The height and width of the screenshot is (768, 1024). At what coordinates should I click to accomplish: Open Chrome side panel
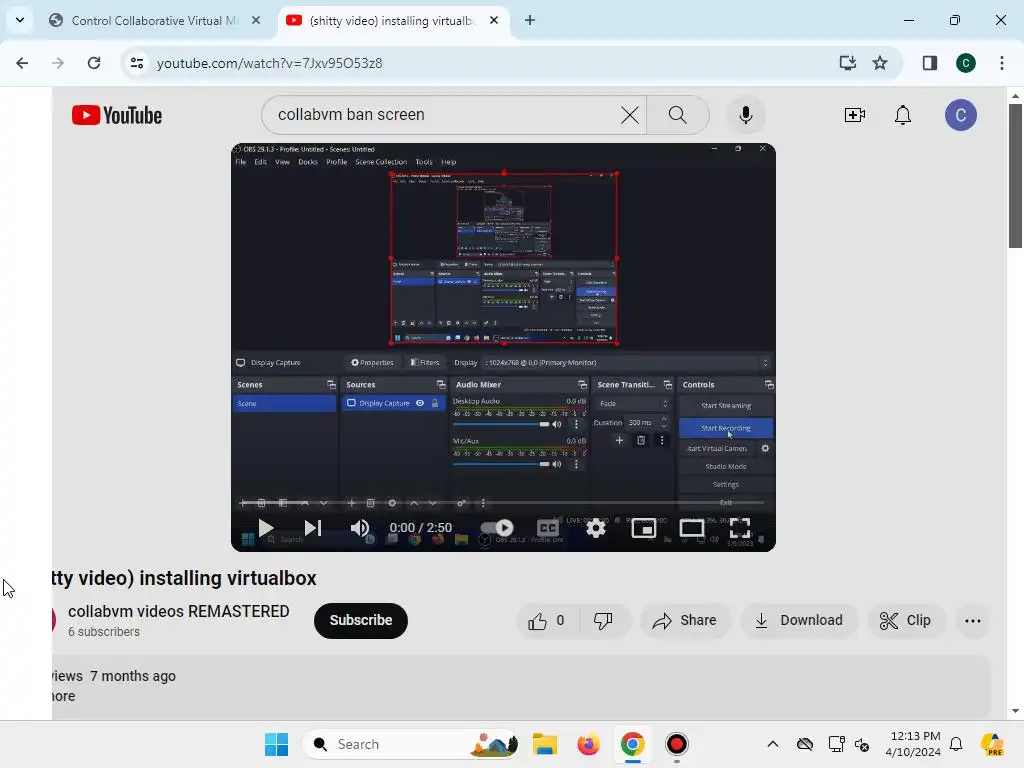tap(930, 63)
